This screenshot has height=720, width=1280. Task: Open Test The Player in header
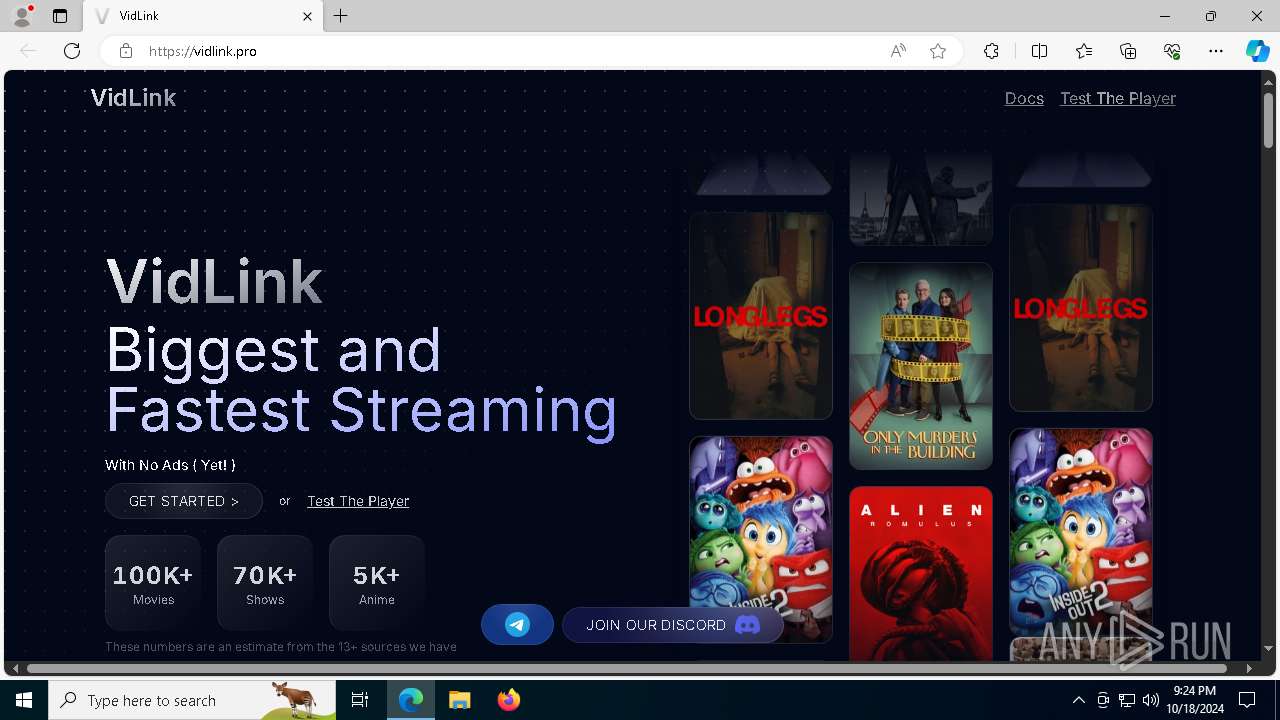(1118, 98)
